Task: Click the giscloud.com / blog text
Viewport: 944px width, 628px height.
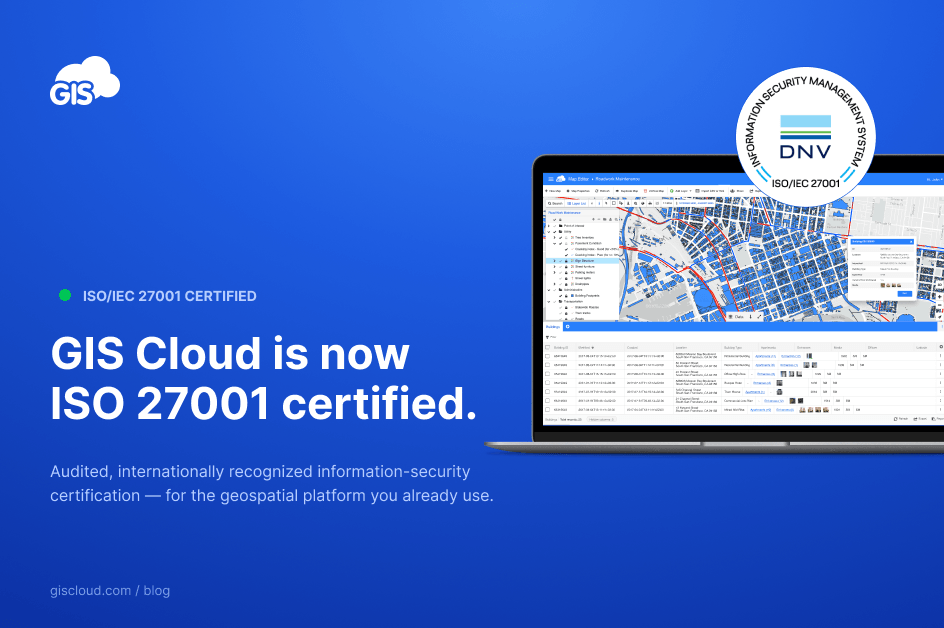Action: click(x=110, y=591)
